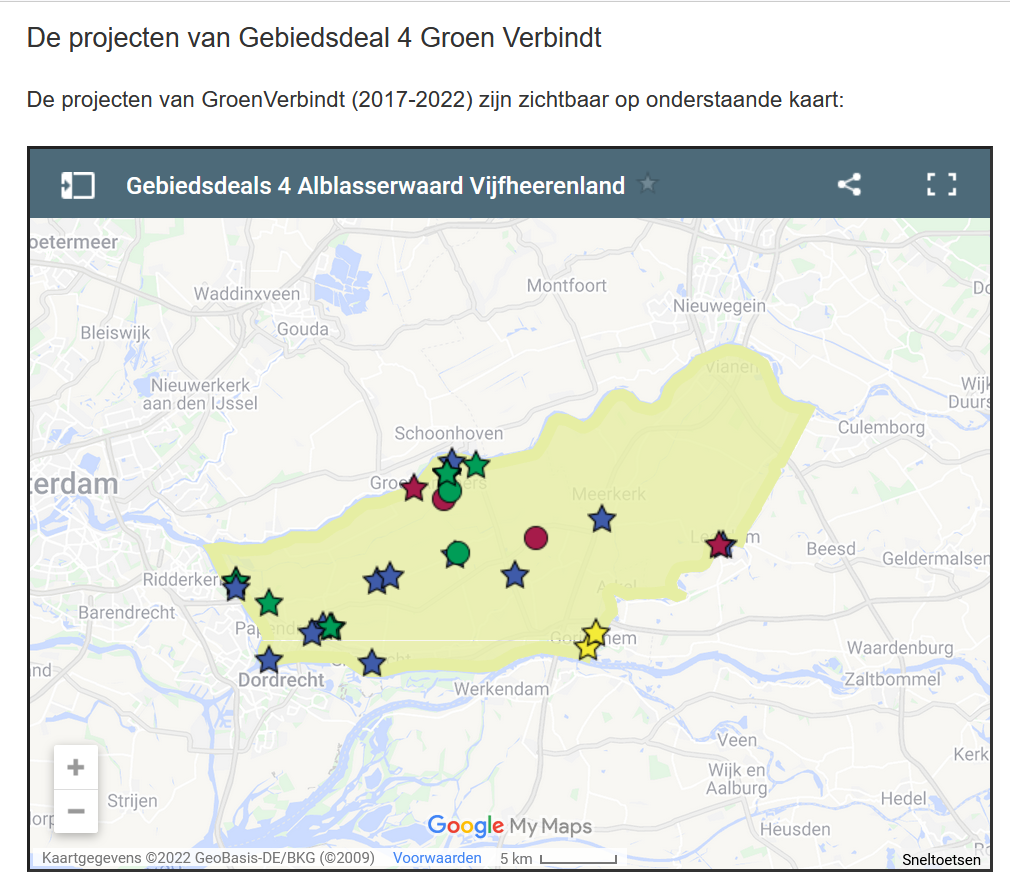Click the map title Gebiedsdeals 4 Alblasserwaard Vijfheerenland

(x=375, y=186)
